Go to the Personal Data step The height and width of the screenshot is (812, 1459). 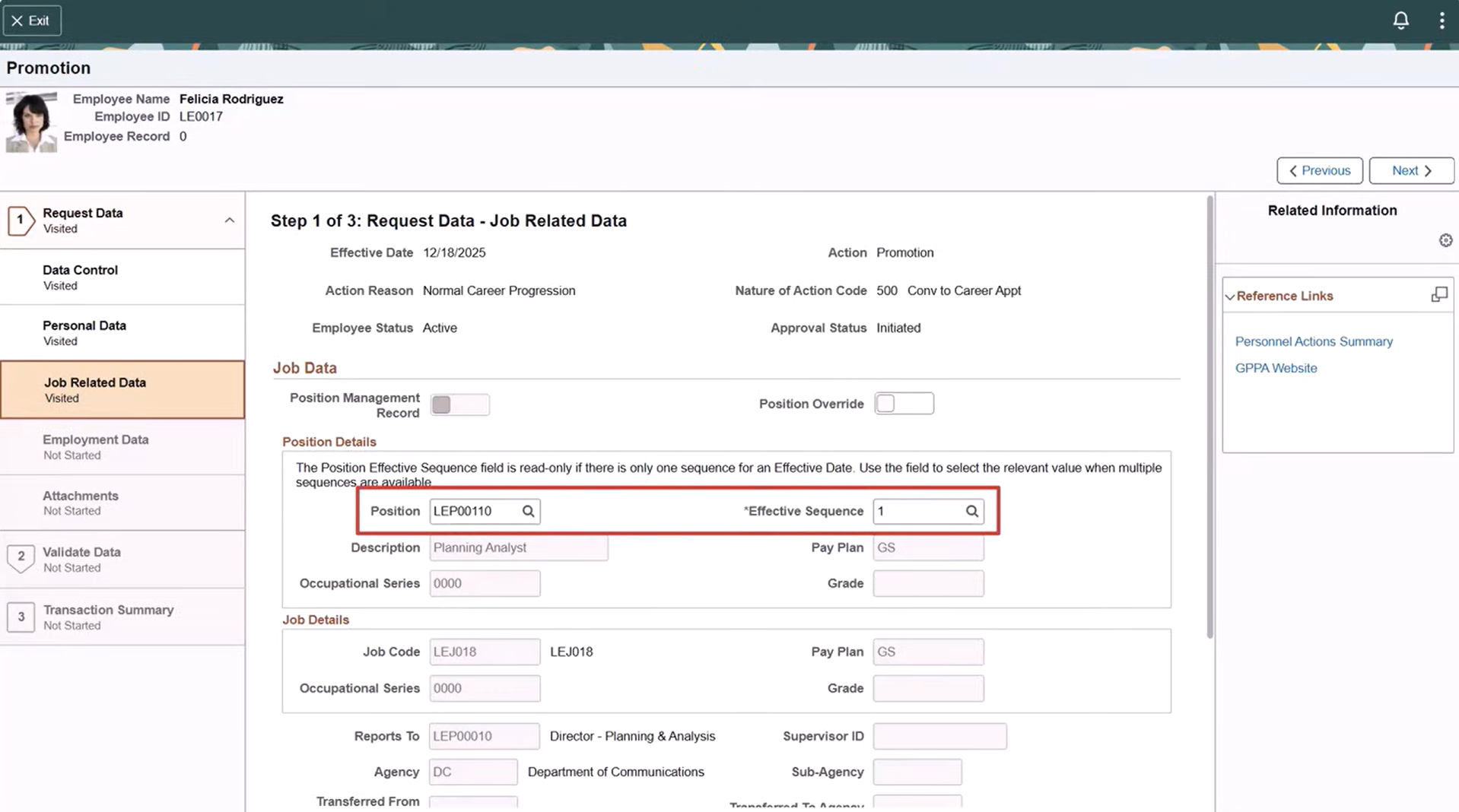[84, 332]
